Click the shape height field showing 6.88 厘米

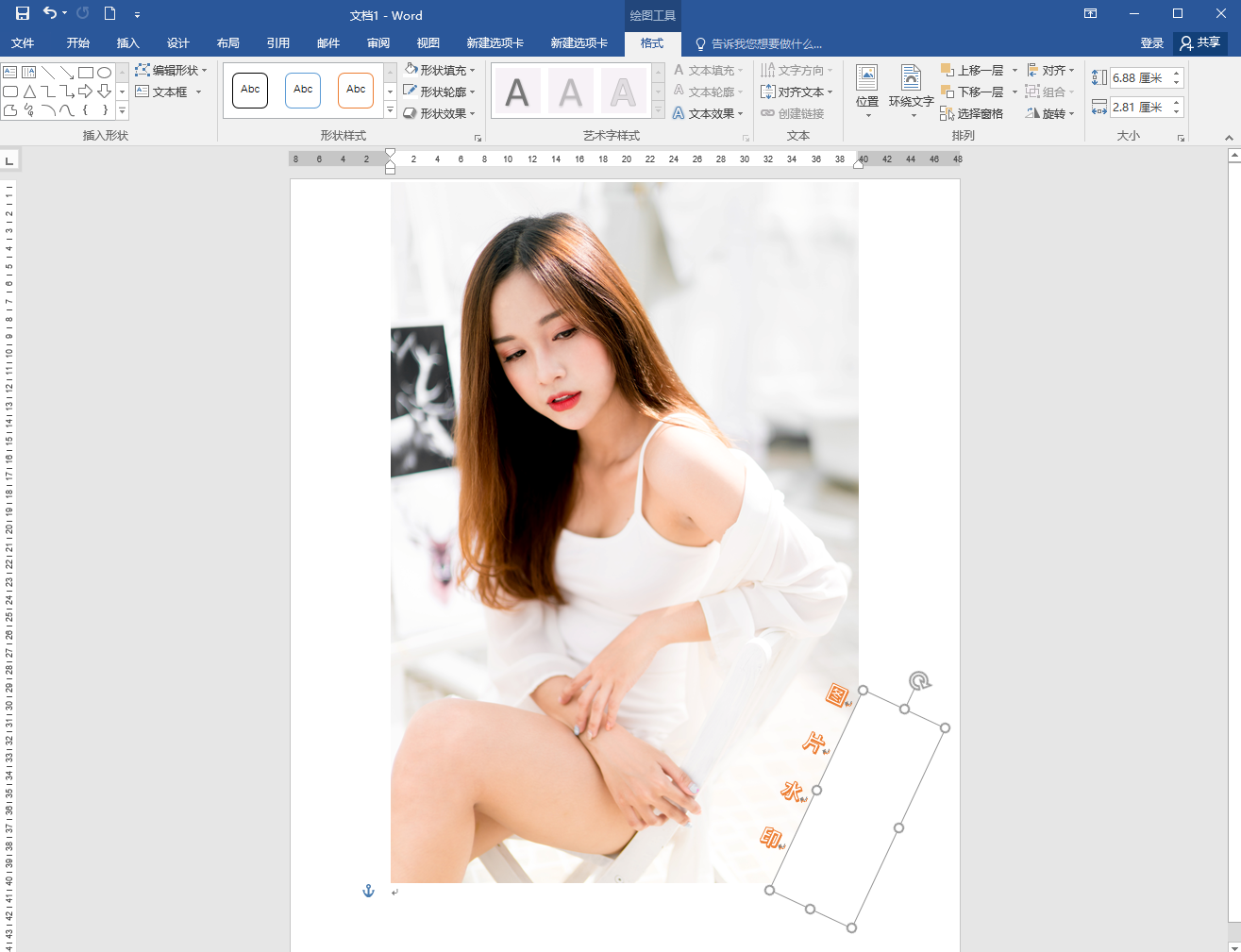(x=1137, y=78)
